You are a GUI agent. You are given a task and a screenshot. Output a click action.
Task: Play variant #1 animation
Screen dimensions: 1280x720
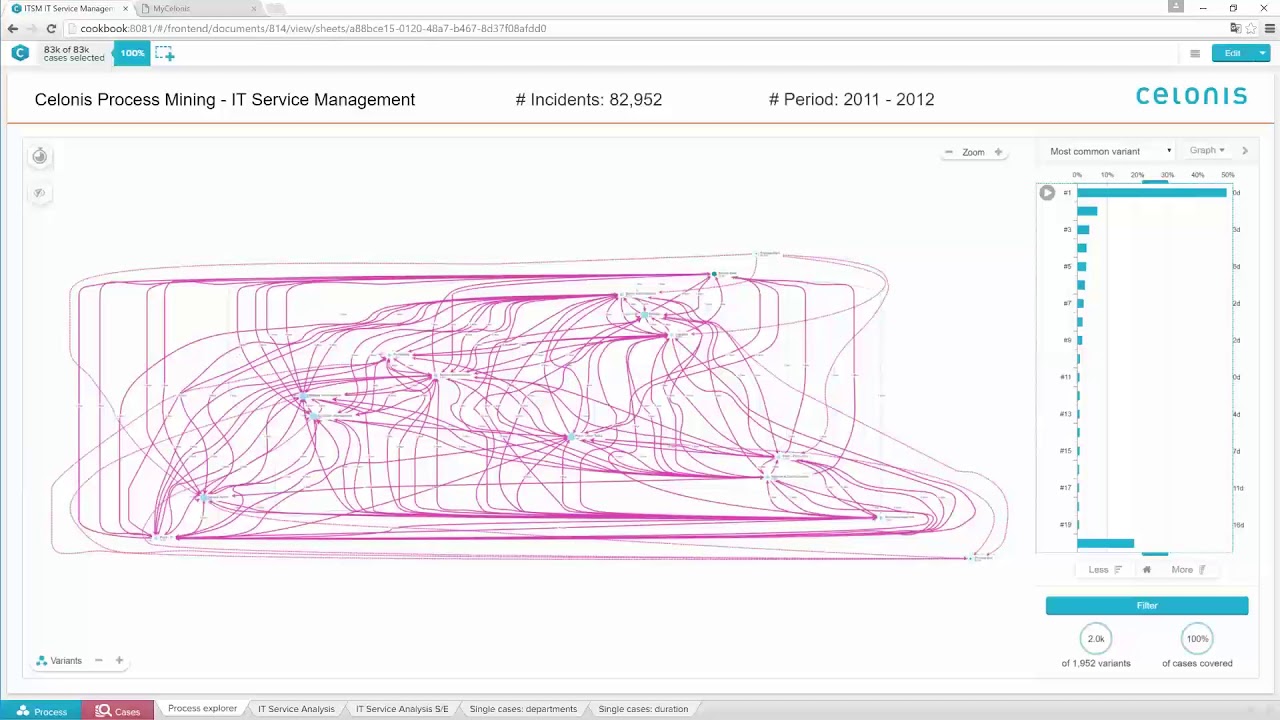1047,193
